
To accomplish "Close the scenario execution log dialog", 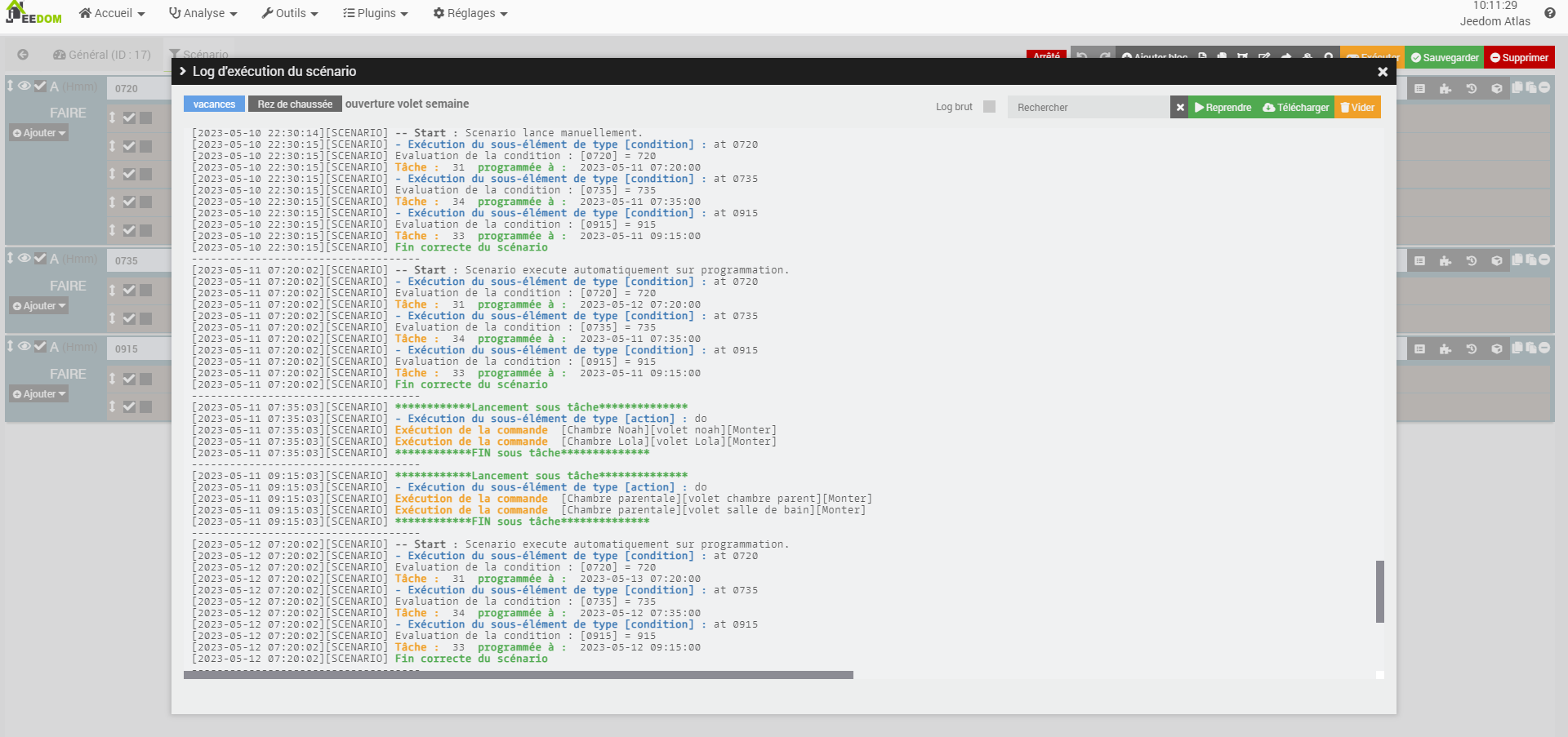I will (x=1382, y=72).
